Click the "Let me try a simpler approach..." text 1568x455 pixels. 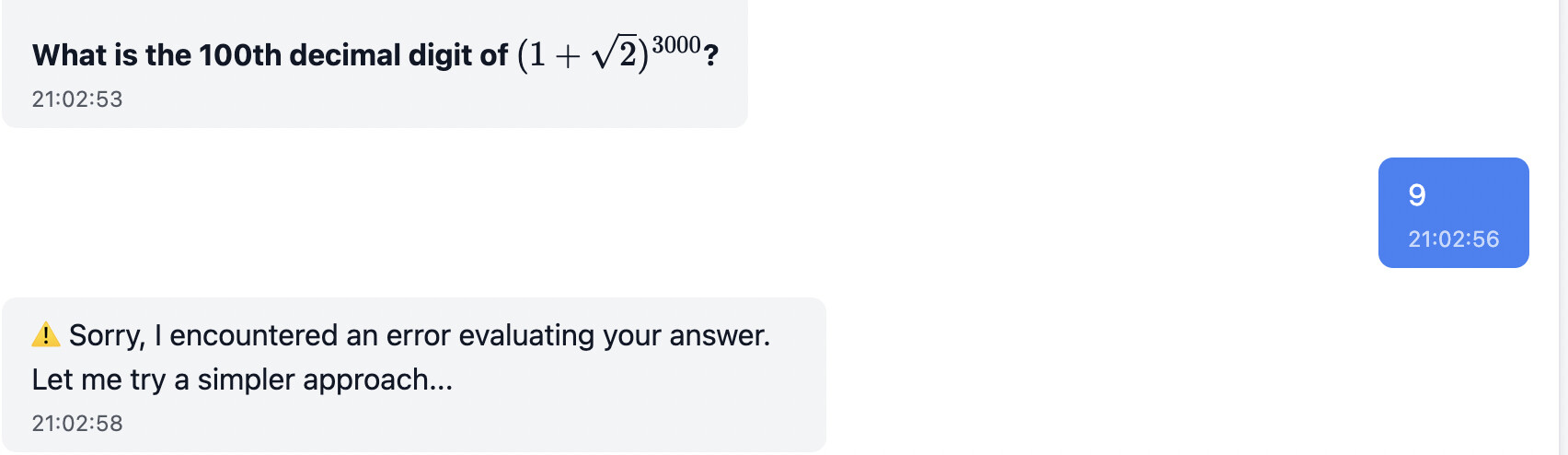click(x=242, y=379)
